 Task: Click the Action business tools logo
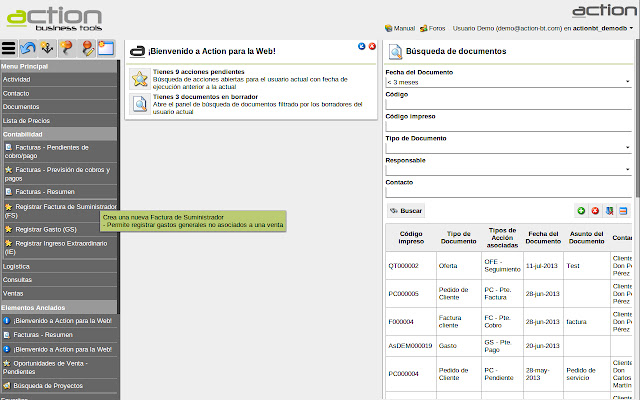(54, 18)
